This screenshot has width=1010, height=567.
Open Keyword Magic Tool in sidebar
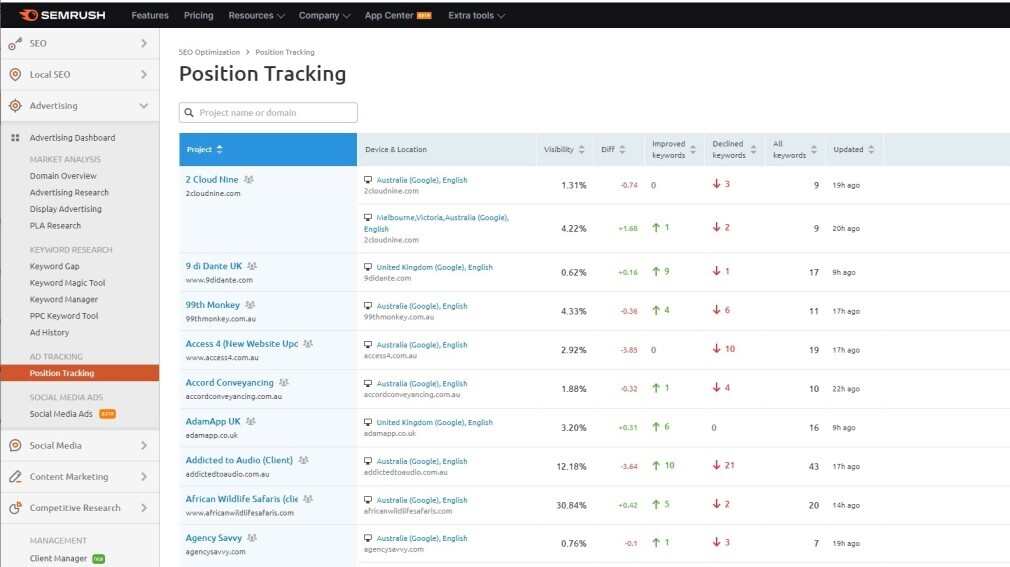(68, 283)
